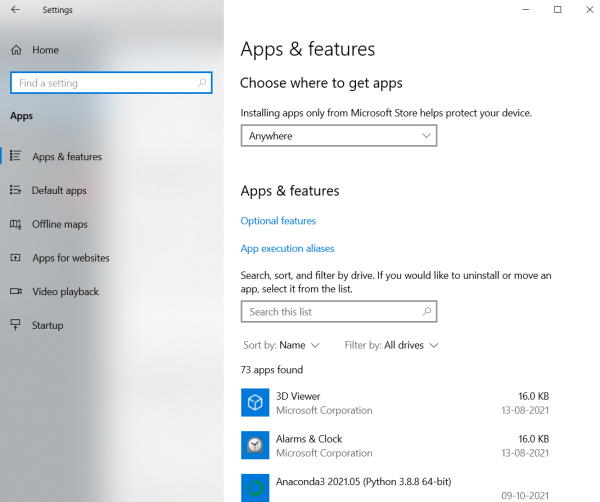Expand the Sort by Name dropdown

coord(281,345)
